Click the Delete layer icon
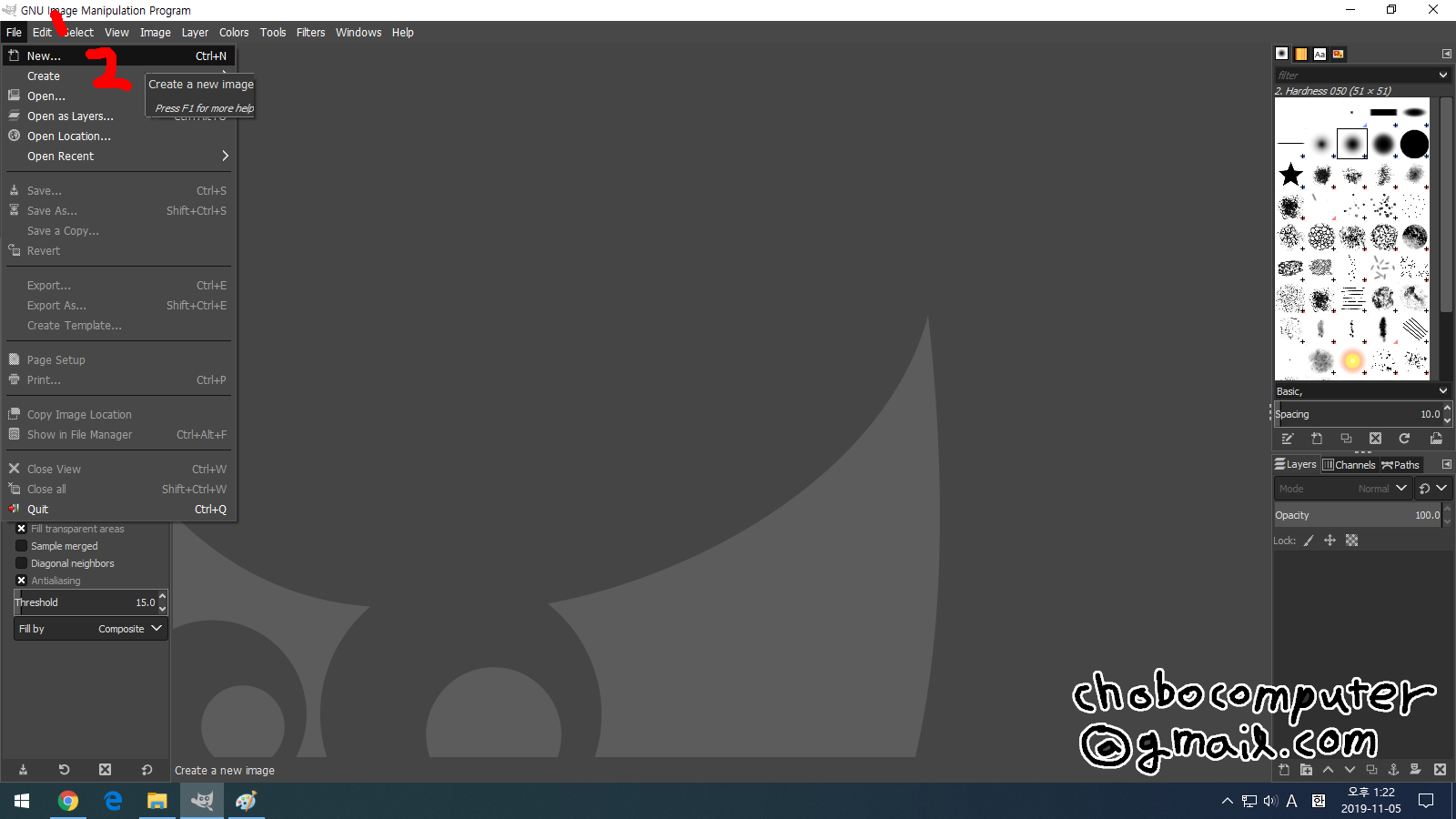Viewport: 1456px width, 819px height. [x=1440, y=770]
